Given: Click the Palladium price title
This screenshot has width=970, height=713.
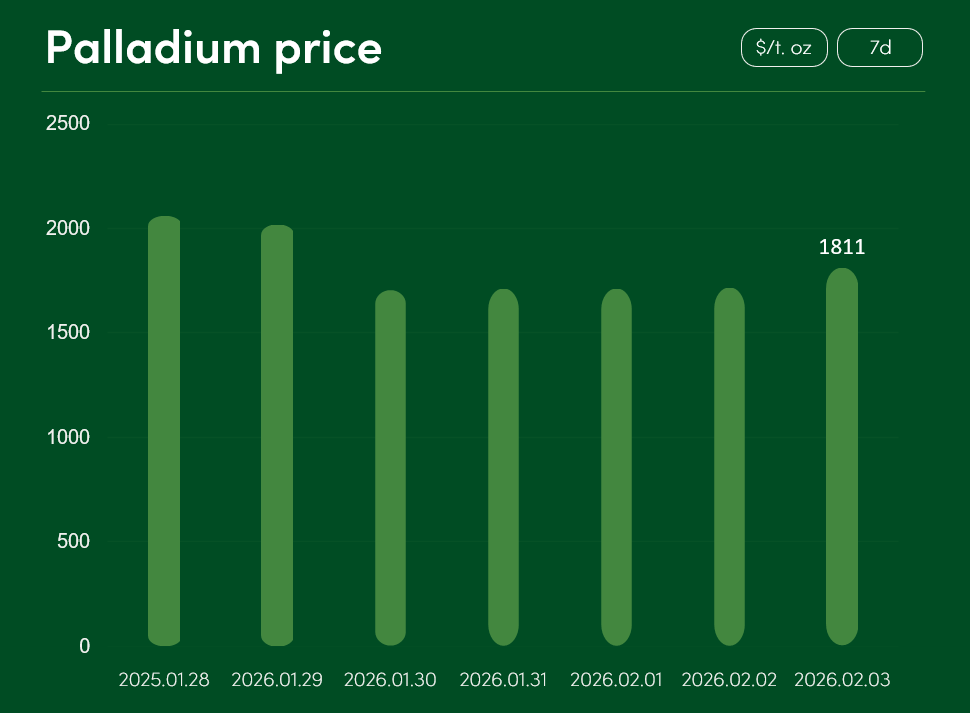Looking at the screenshot, I should click(214, 48).
